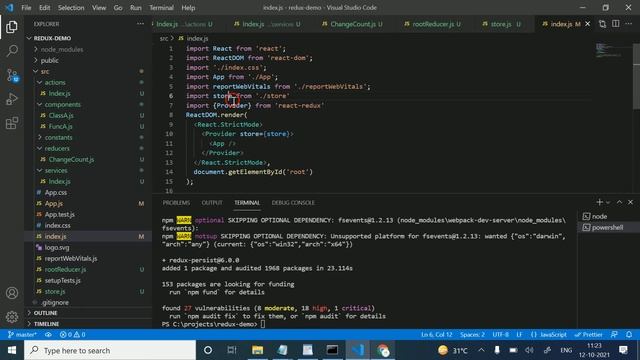Collapse the src folder

[x=88, y=71]
